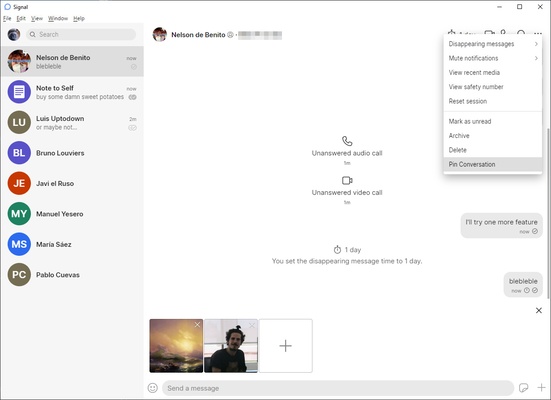Viewport: 551px width, 400px height.
Task: Select Pin Conversation
Action: [x=493, y=164]
